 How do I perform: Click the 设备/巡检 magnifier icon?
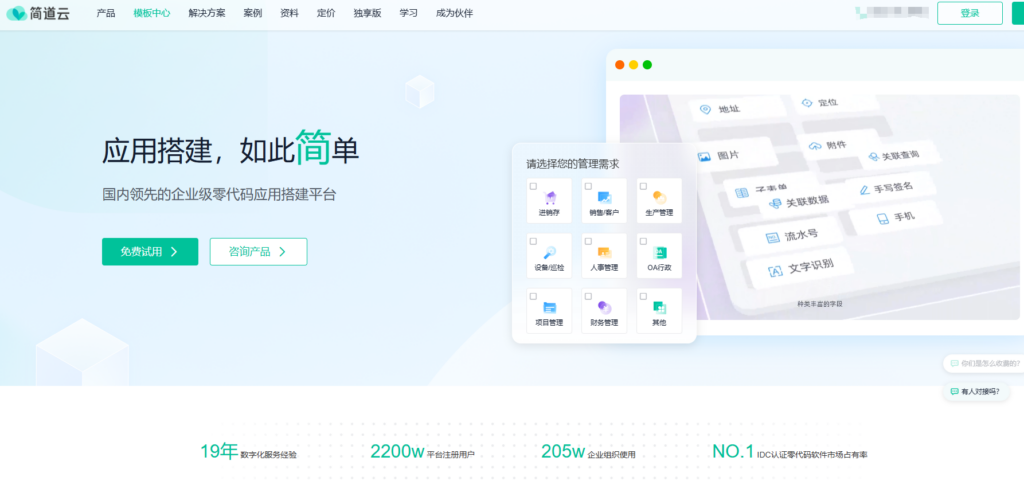[x=550, y=252]
